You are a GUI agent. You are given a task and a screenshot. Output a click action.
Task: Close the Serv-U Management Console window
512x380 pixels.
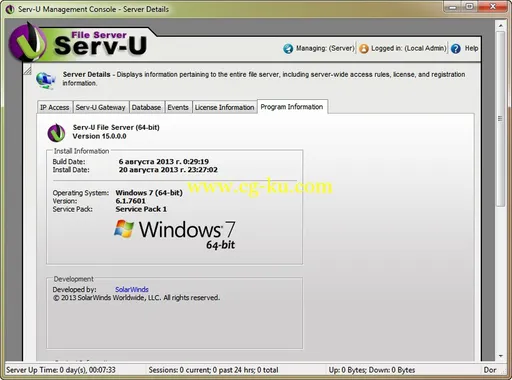coord(493,7)
